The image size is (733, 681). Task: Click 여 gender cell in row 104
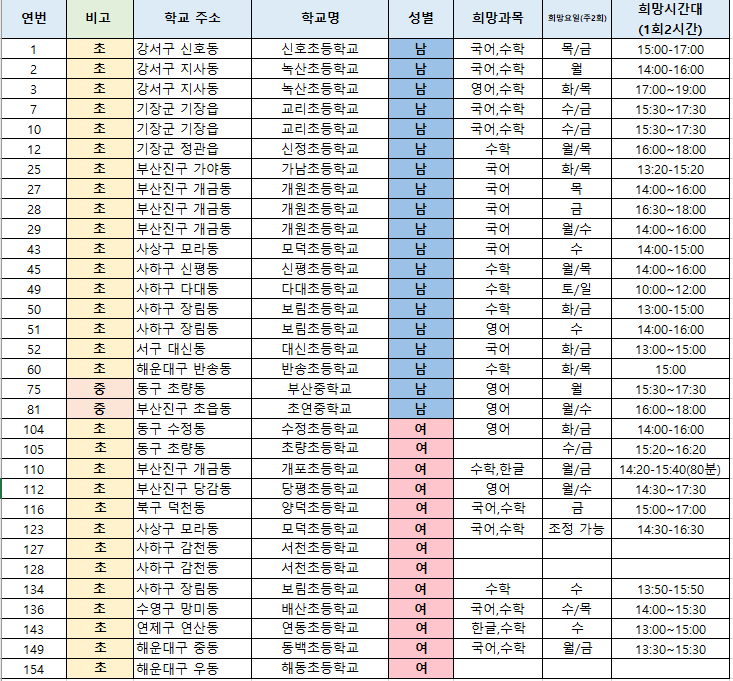421,429
